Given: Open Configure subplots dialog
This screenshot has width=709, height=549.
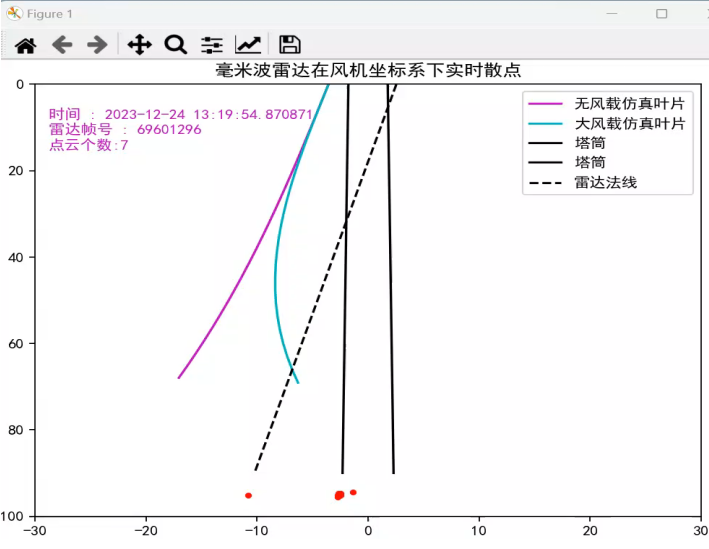Looking at the screenshot, I should click(x=212, y=45).
